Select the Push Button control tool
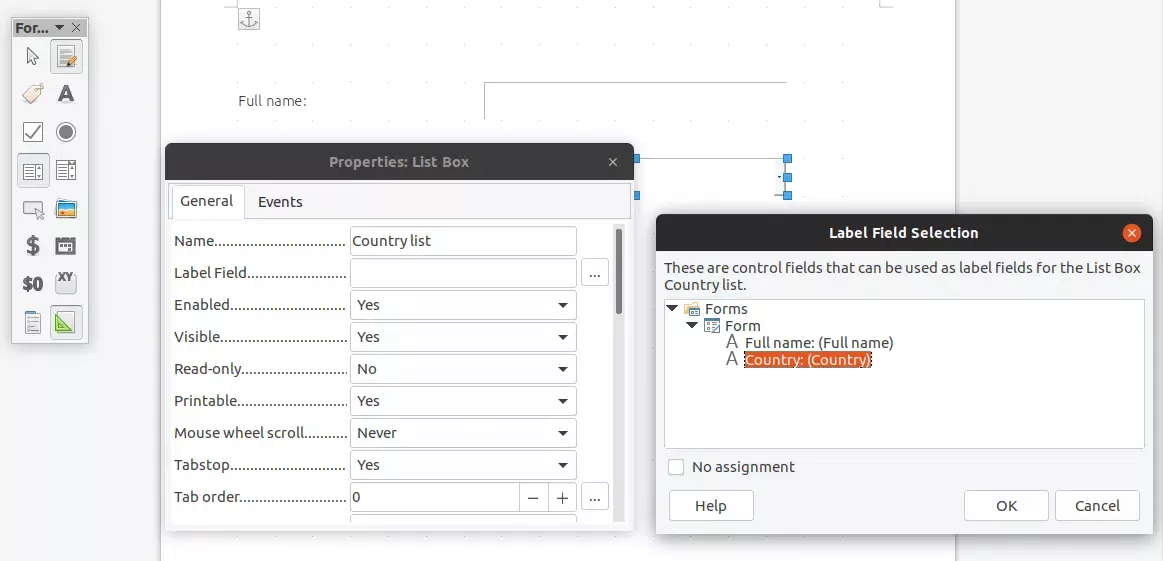Screen dimensions: 1163x561 (33, 209)
